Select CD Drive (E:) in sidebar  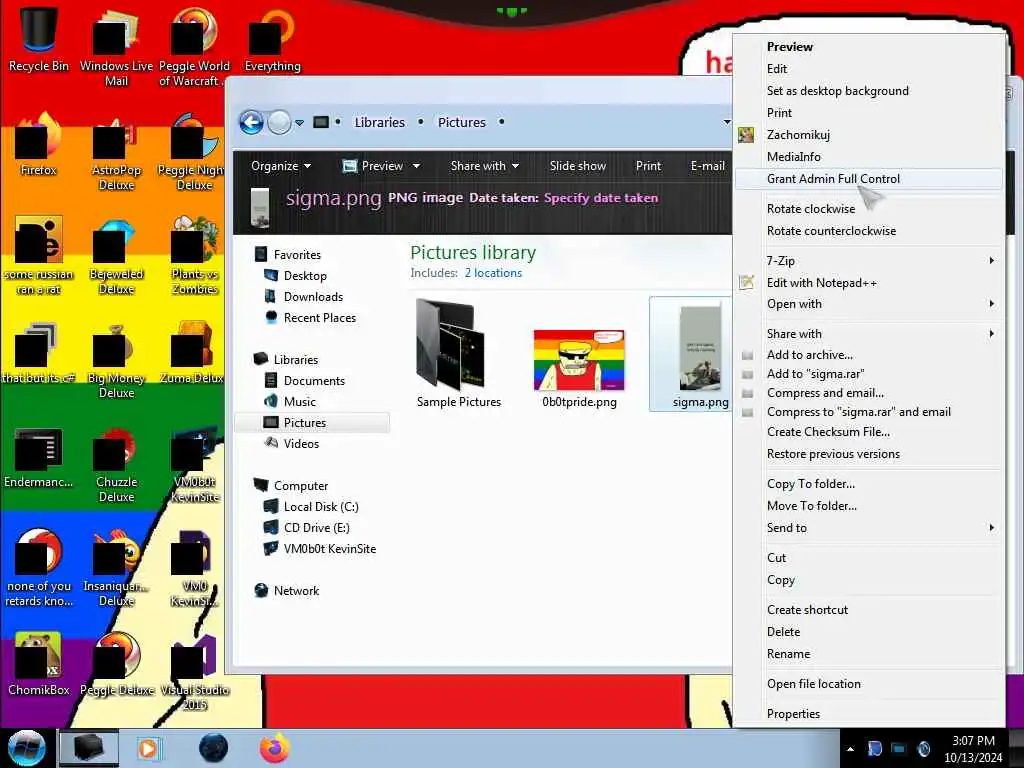click(316, 528)
